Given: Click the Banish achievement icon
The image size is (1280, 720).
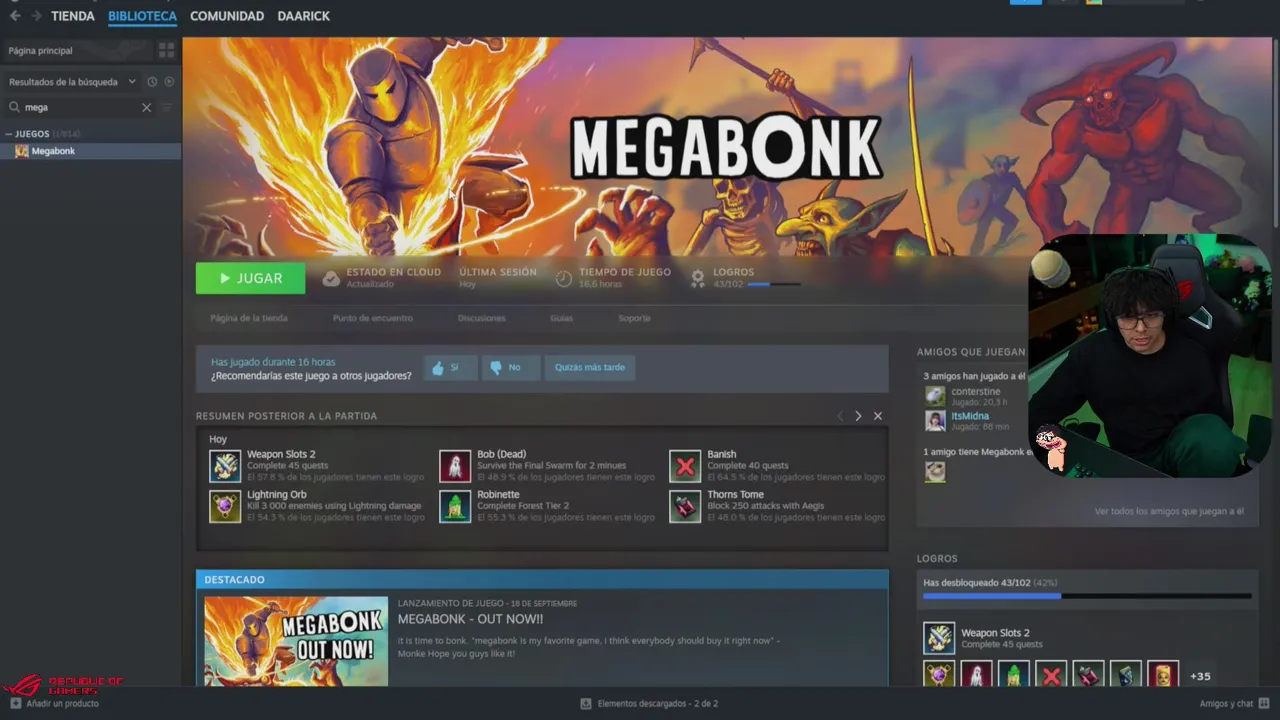Looking at the screenshot, I should 685,466.
